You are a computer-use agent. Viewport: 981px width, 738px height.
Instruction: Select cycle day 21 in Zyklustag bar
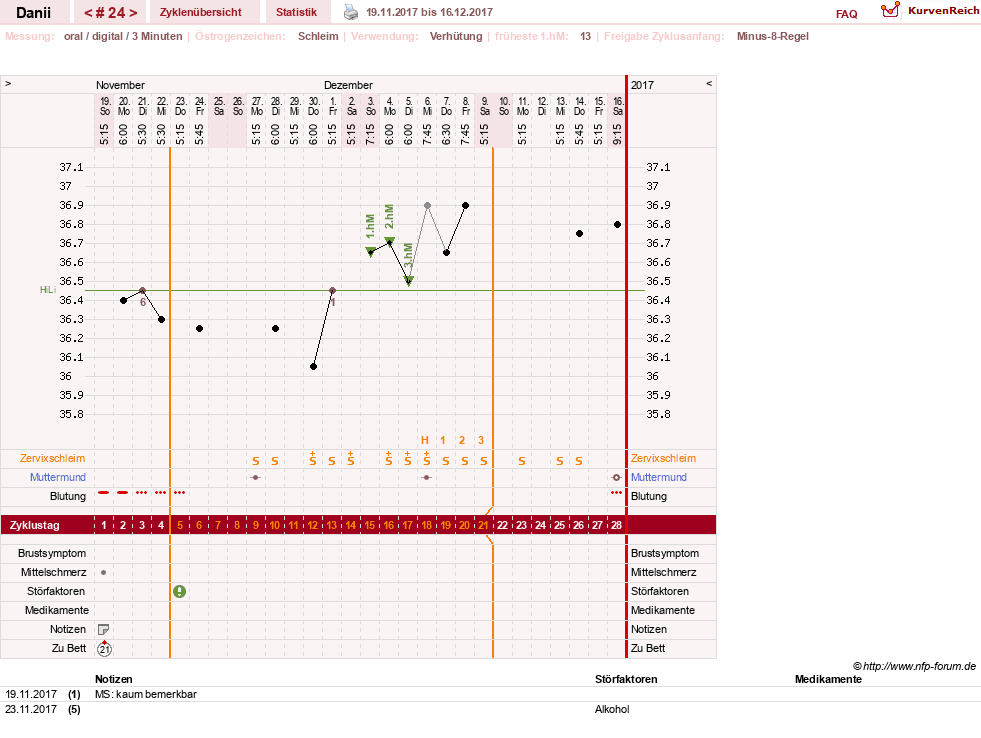483,525
